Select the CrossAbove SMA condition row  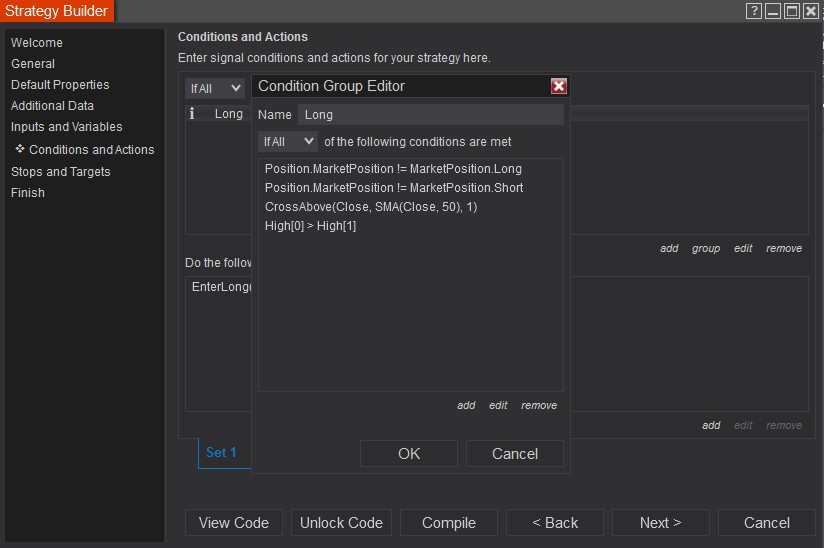click(371, 207)
